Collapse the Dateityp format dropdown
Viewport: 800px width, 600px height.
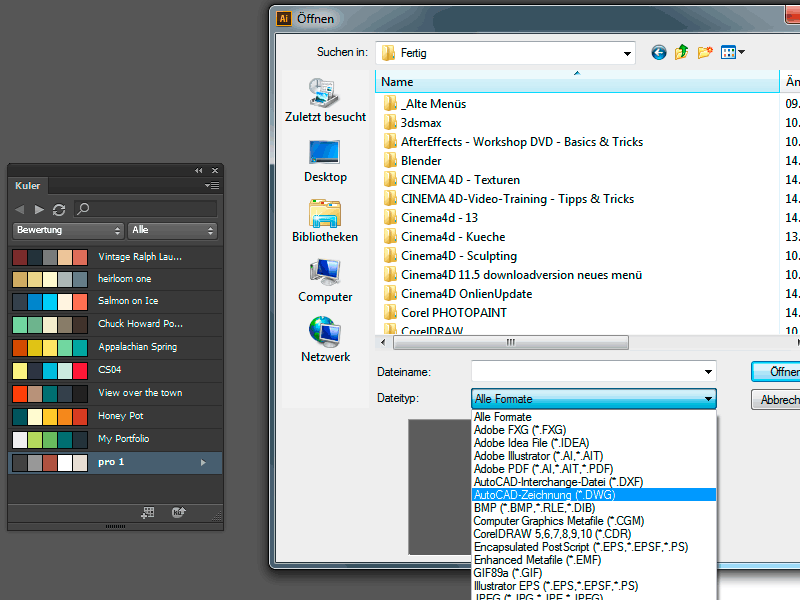click(708, 398)
